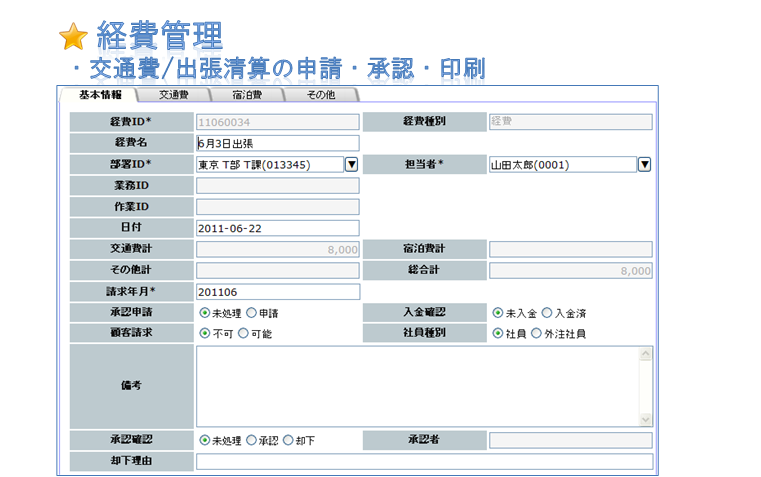761x477 pixels.
Task: Click the star icon beside 経費管理
Action: pyautogui.click(x=73, y=36)
